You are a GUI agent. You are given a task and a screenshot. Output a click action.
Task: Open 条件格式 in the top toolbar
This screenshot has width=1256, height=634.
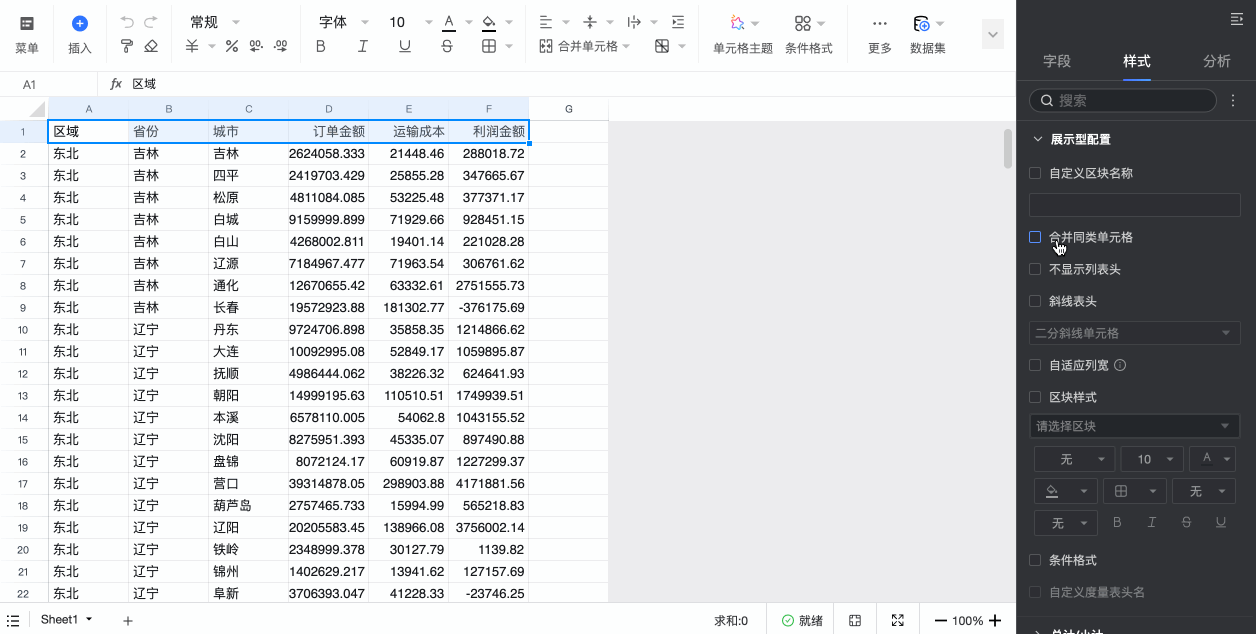[x=809, y=34]
